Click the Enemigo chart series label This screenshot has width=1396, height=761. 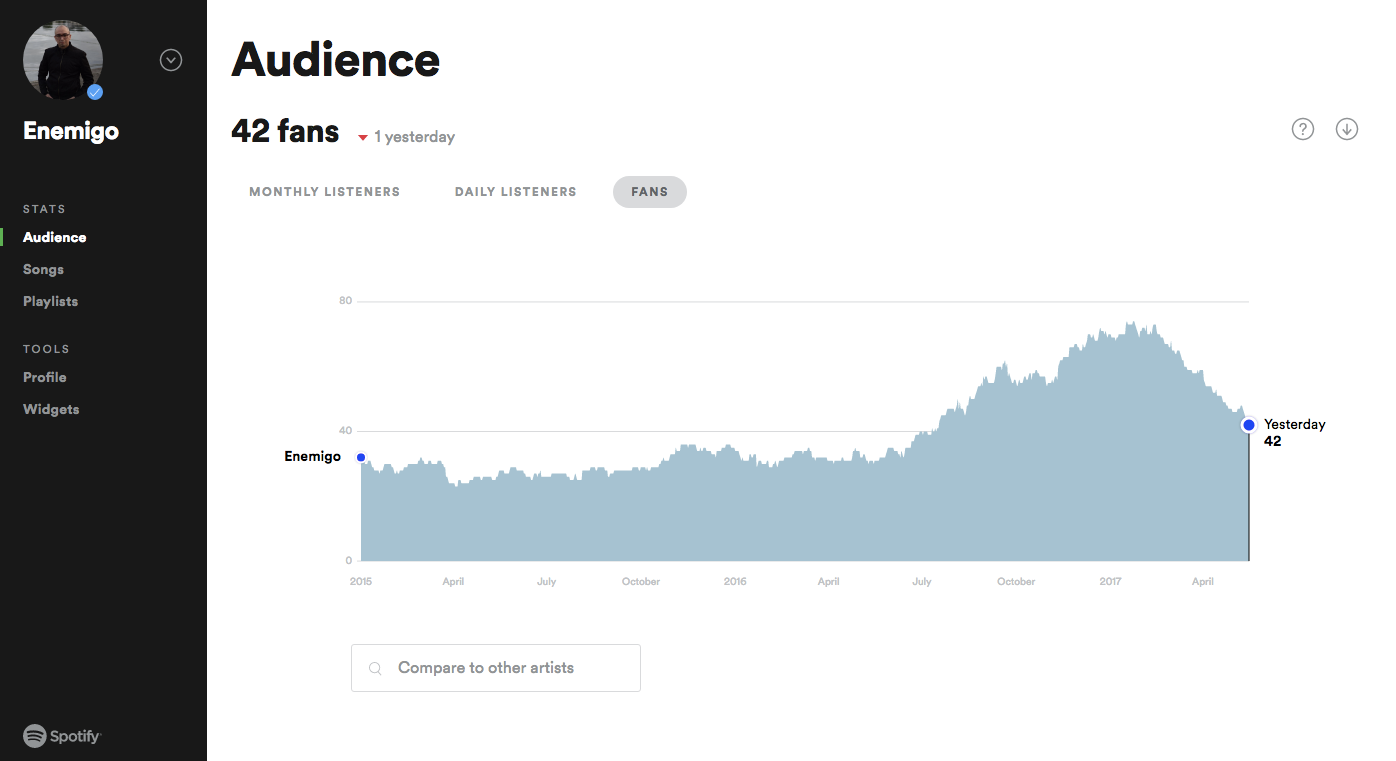coord(312,456)
